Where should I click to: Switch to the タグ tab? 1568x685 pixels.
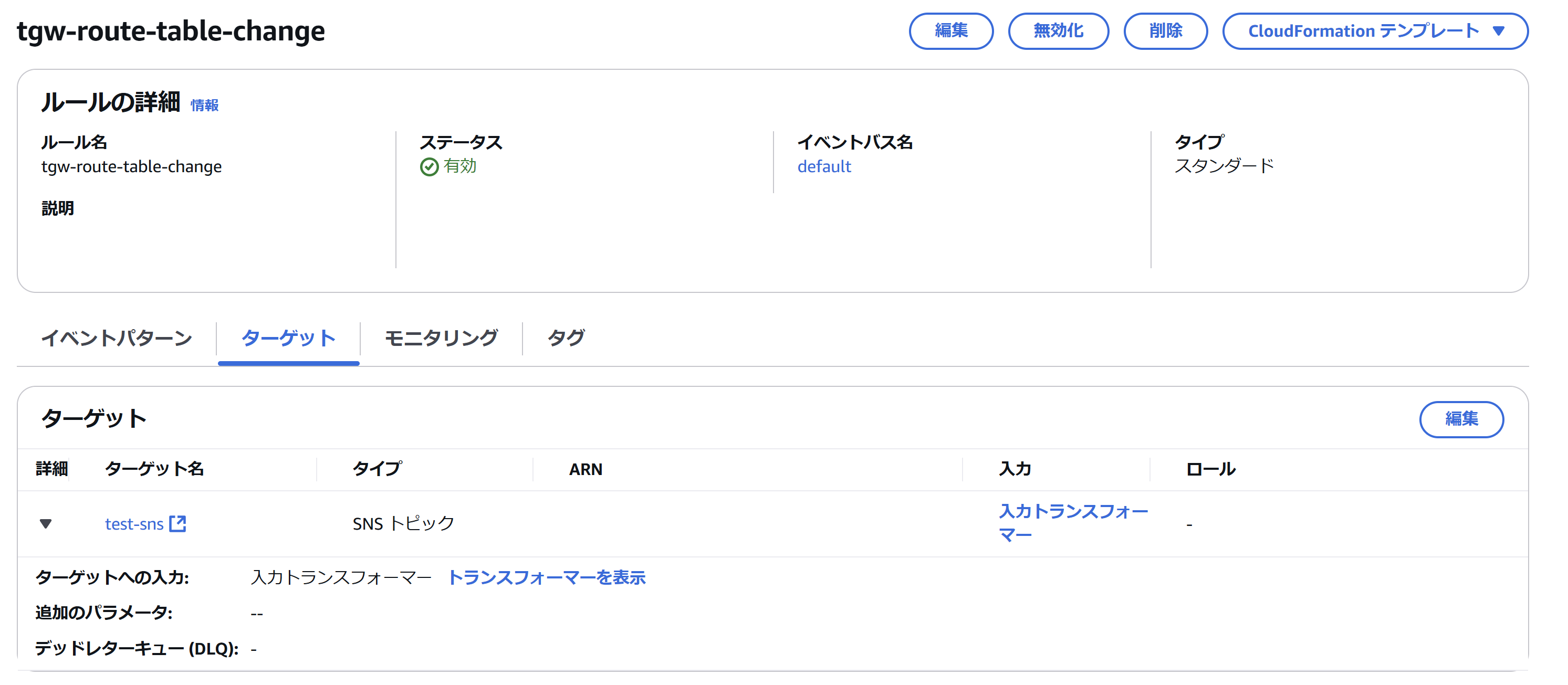coord(566,338)
